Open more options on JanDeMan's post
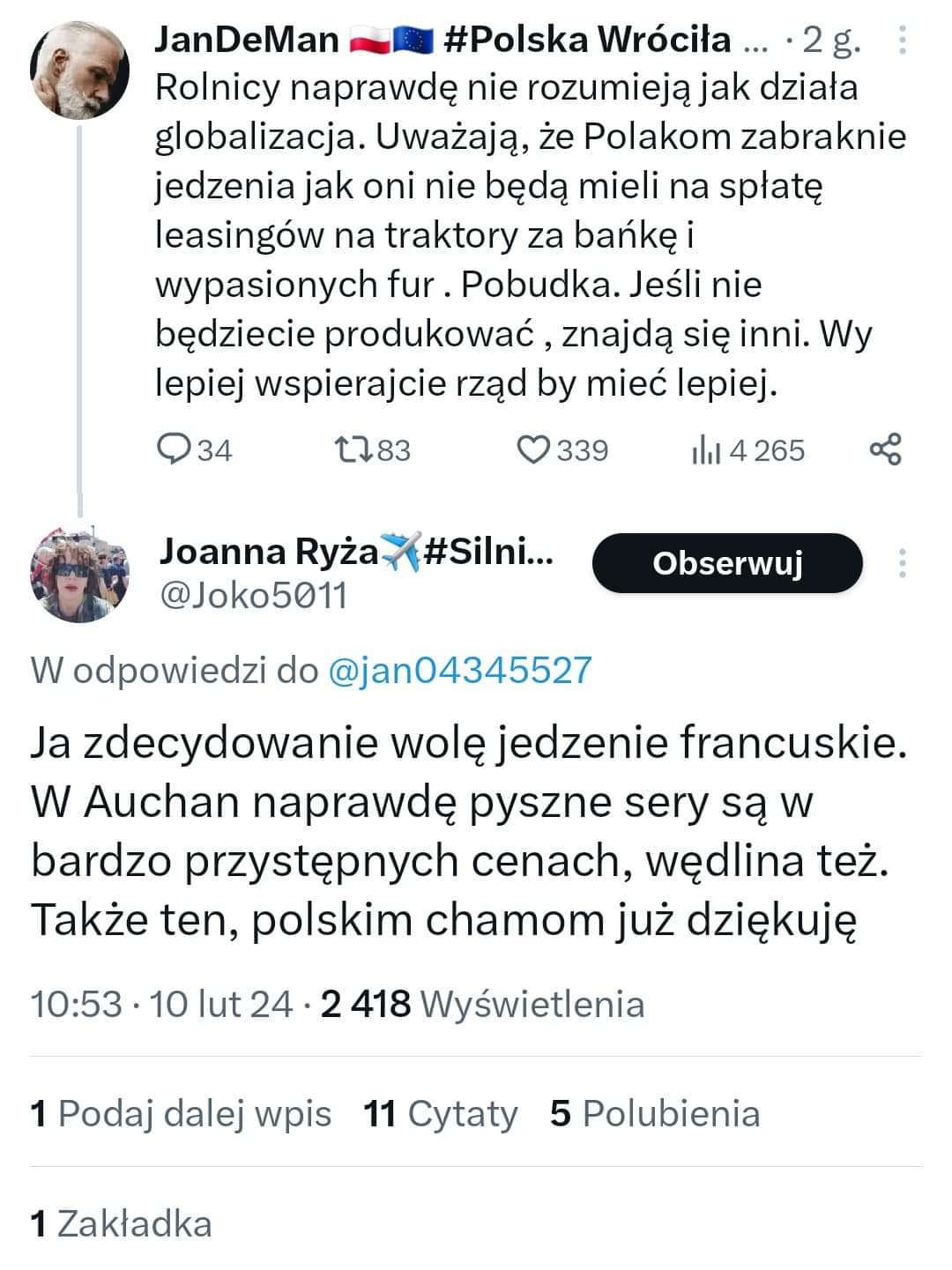The width and height of the screenshot is (952, 1270). [x=901, y=39]
